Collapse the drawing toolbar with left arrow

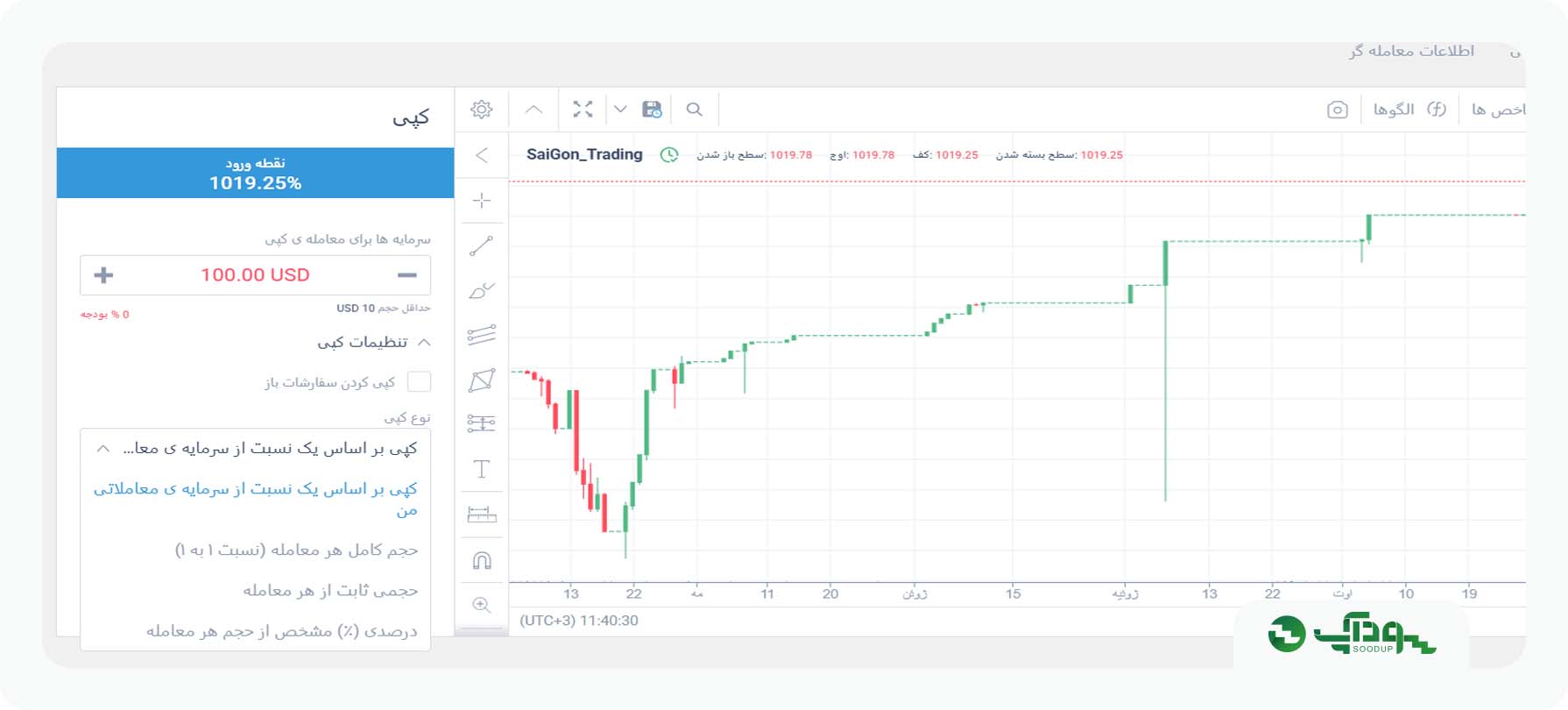(482, 155)
